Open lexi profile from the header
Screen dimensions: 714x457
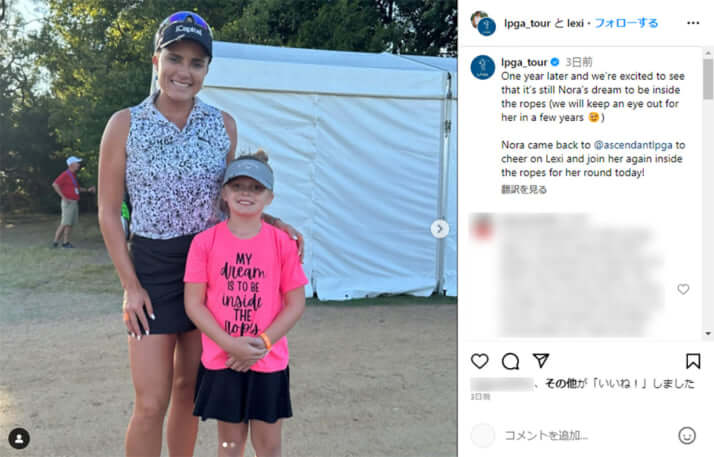click(x=576, y=23)
